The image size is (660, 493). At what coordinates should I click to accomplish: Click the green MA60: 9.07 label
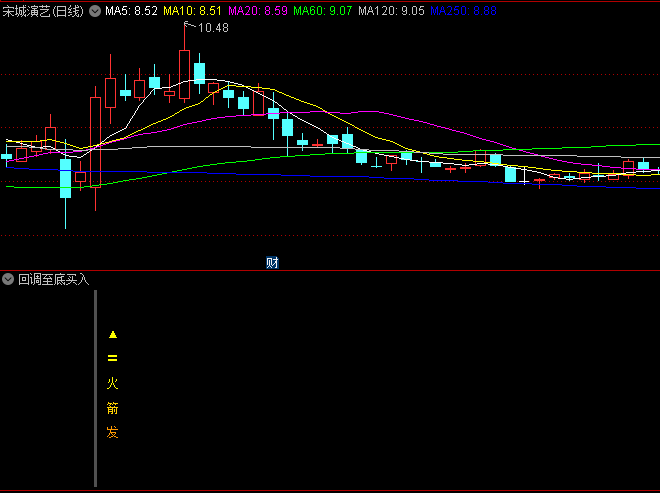(325, 10)
